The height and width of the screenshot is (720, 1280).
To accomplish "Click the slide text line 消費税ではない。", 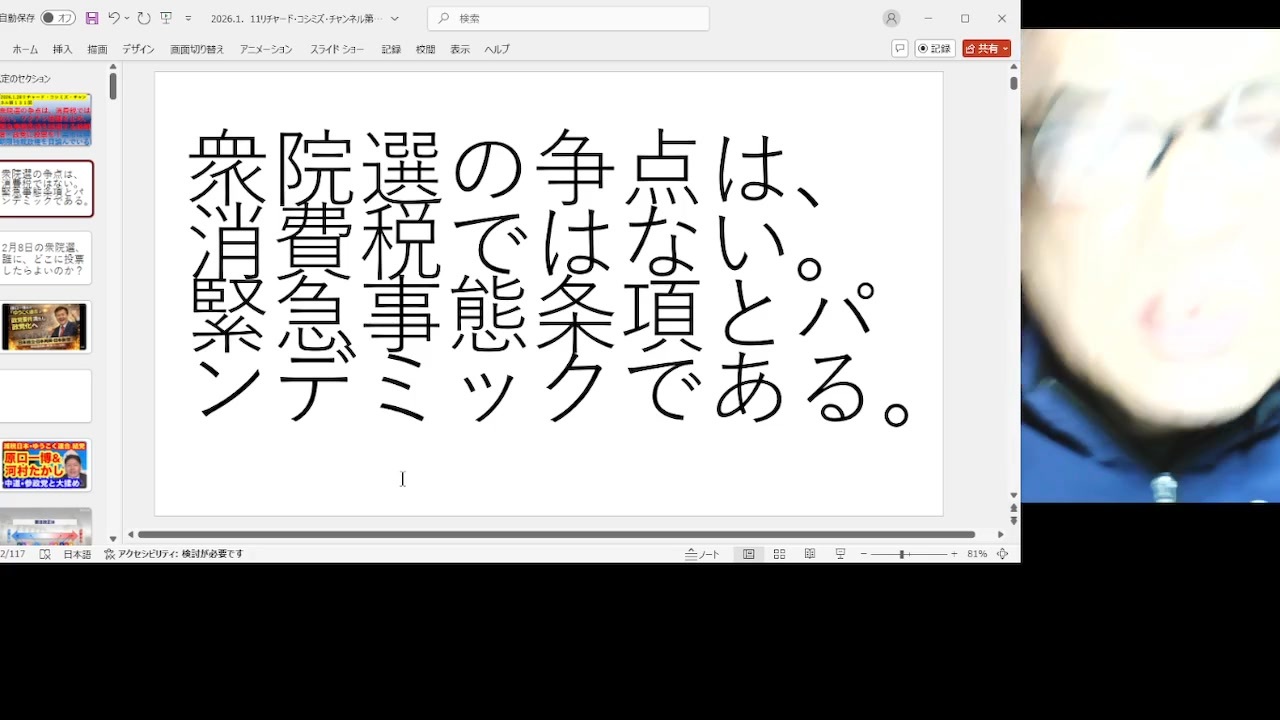I will (x=508, y=243).
